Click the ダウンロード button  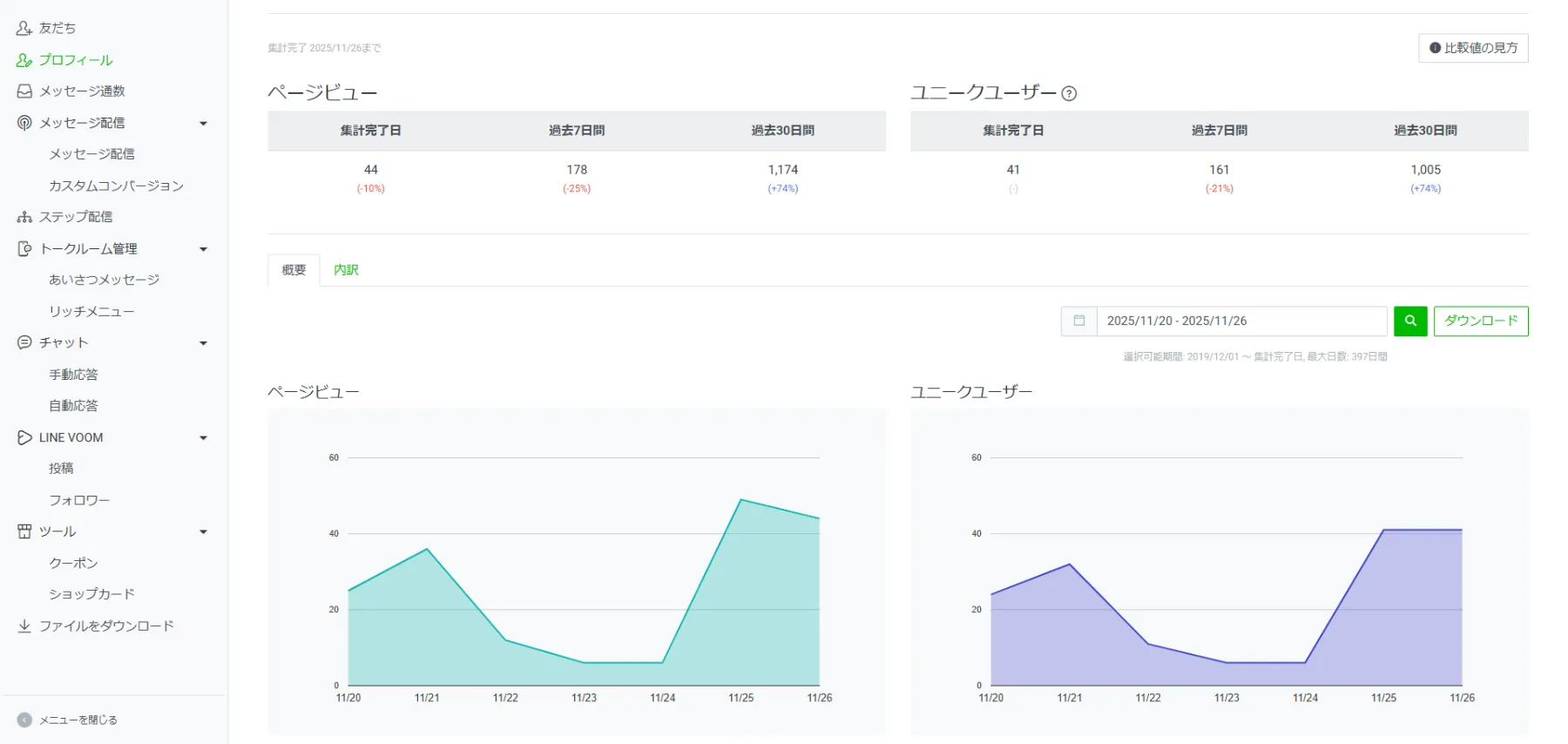[1481, 321]
